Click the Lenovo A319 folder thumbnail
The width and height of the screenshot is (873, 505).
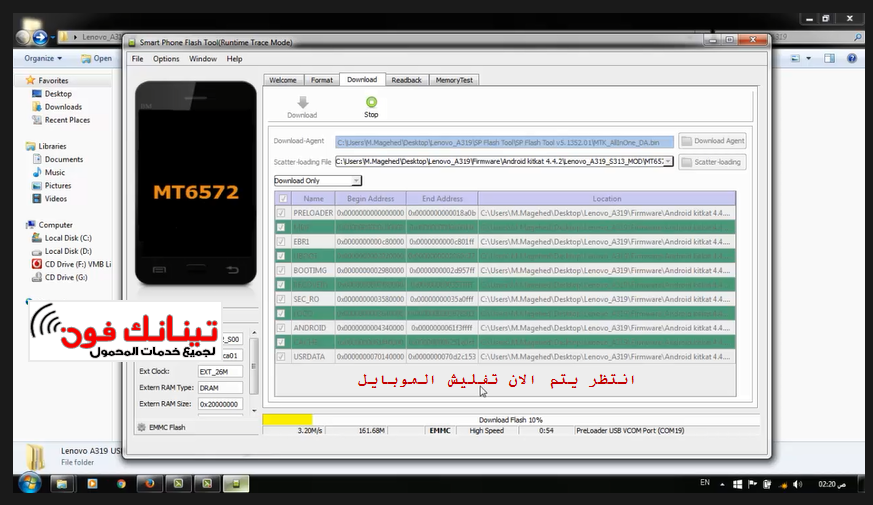click(35, 457)
